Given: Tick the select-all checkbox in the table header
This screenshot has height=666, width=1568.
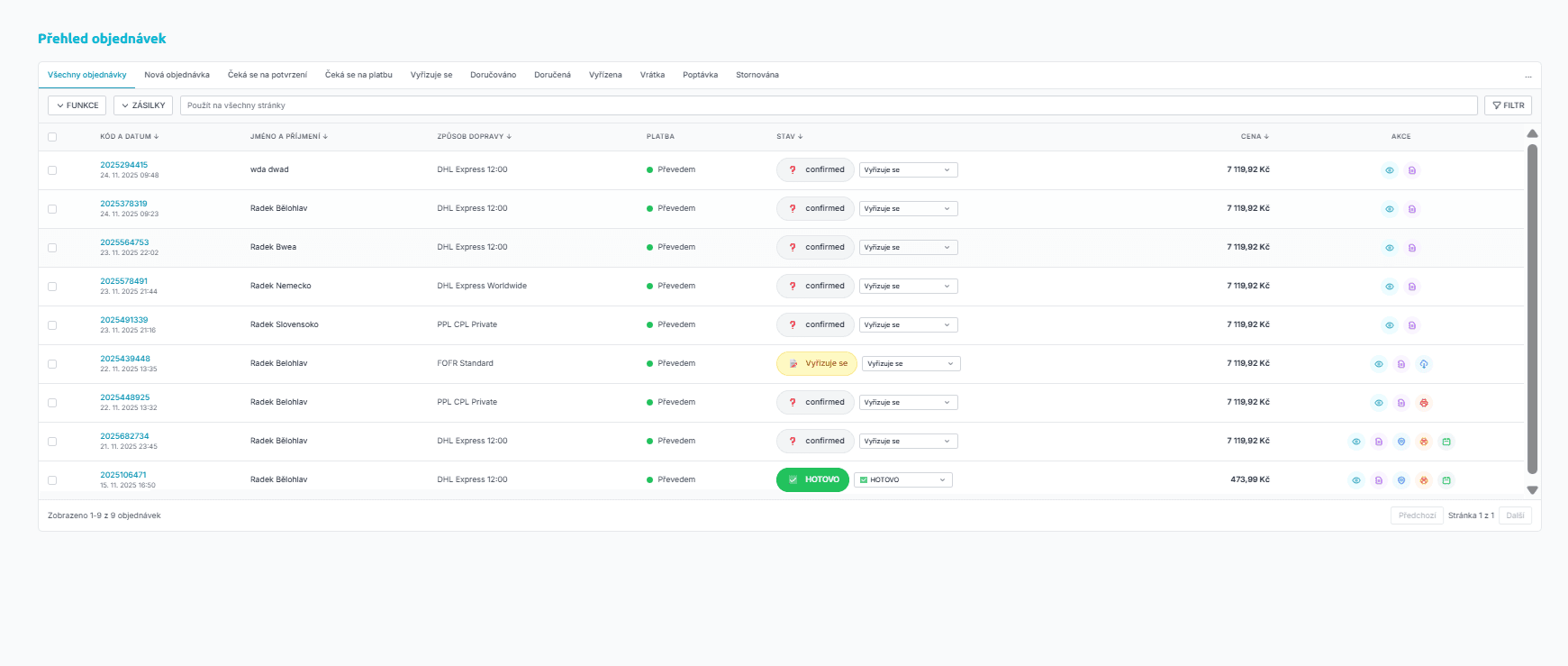Looking at the screenshot, I should pos(52,137).
